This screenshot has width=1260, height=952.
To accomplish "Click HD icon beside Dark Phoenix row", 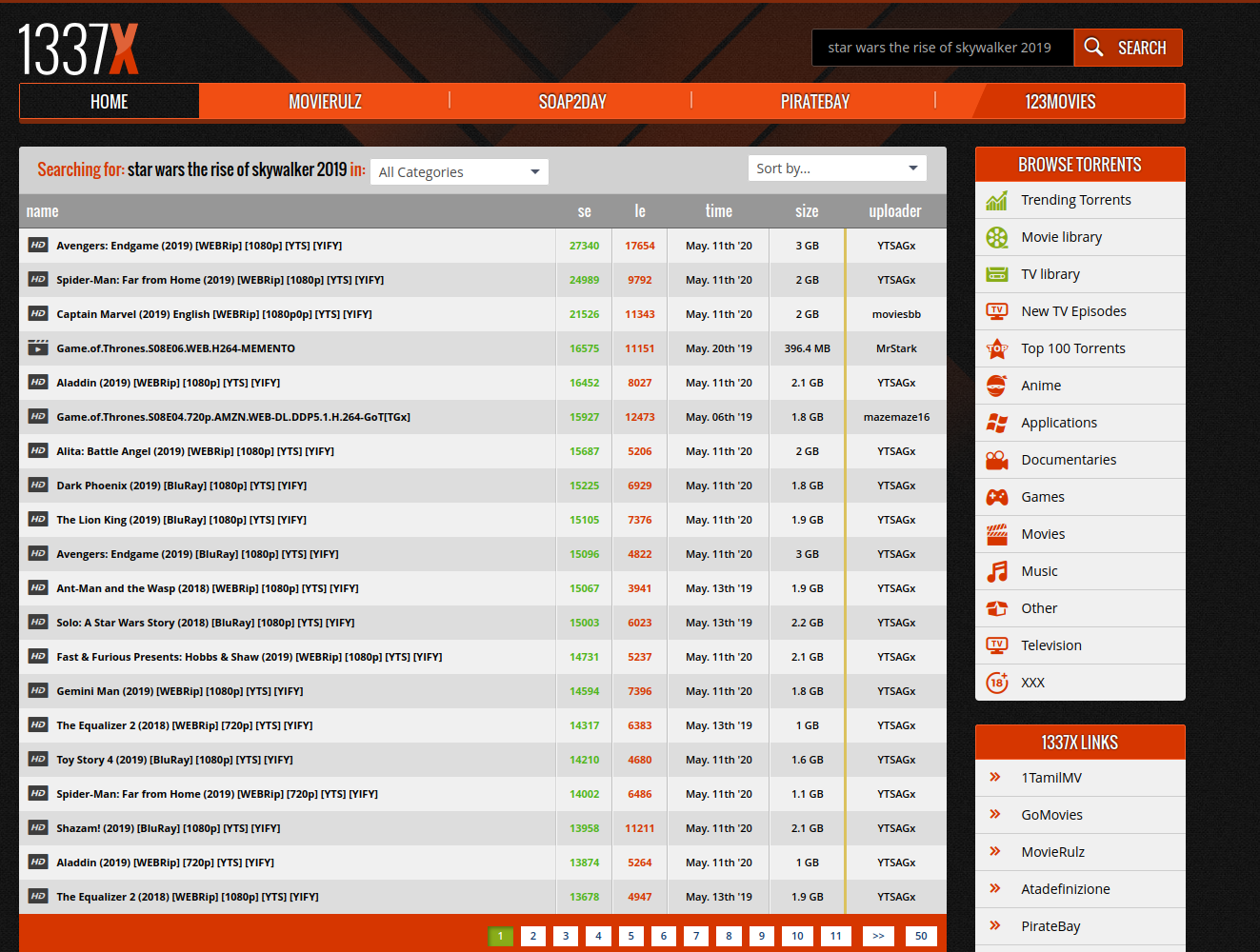I will 38,485.
